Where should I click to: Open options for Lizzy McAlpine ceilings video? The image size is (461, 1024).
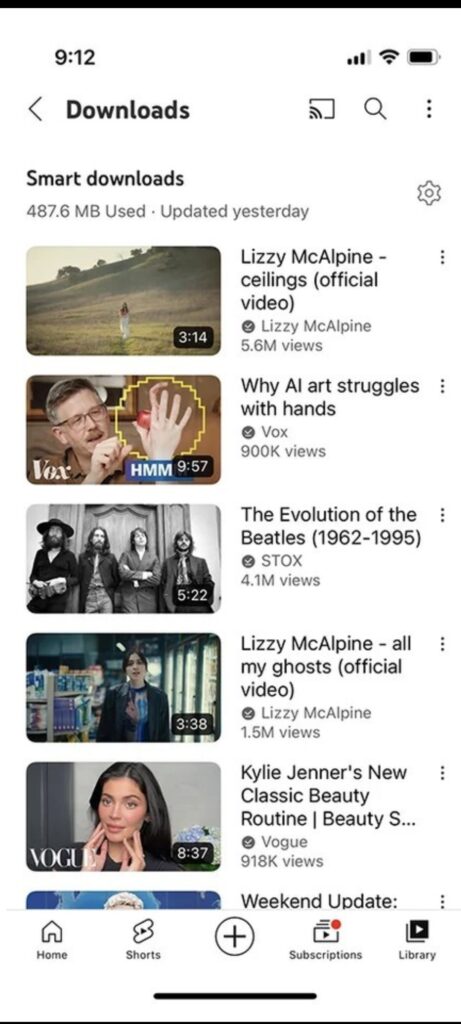tap(442, 257)
